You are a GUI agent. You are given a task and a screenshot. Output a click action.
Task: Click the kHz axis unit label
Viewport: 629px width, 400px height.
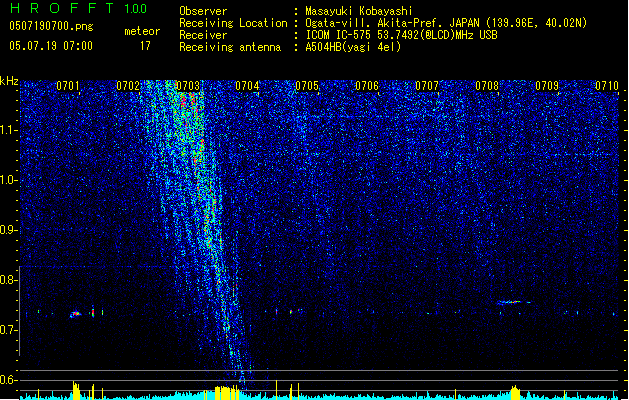[x=9, y=81]
